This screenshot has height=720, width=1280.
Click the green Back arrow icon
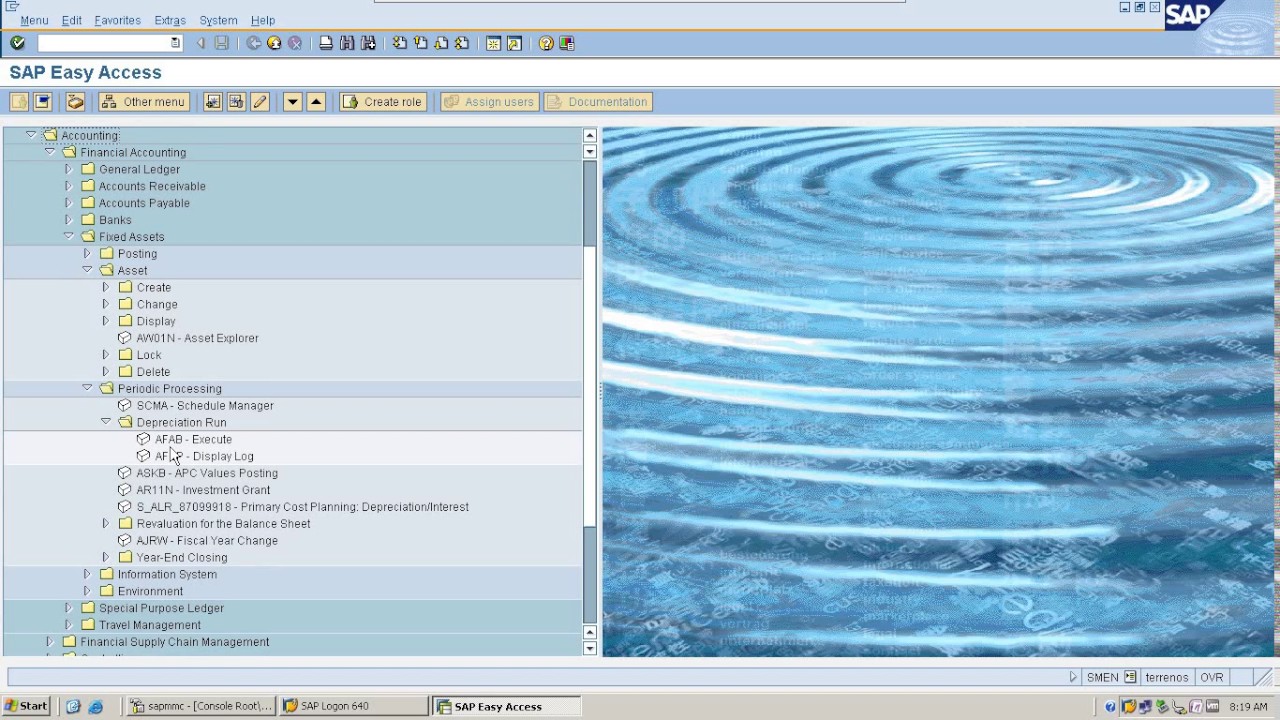[254, 43]
